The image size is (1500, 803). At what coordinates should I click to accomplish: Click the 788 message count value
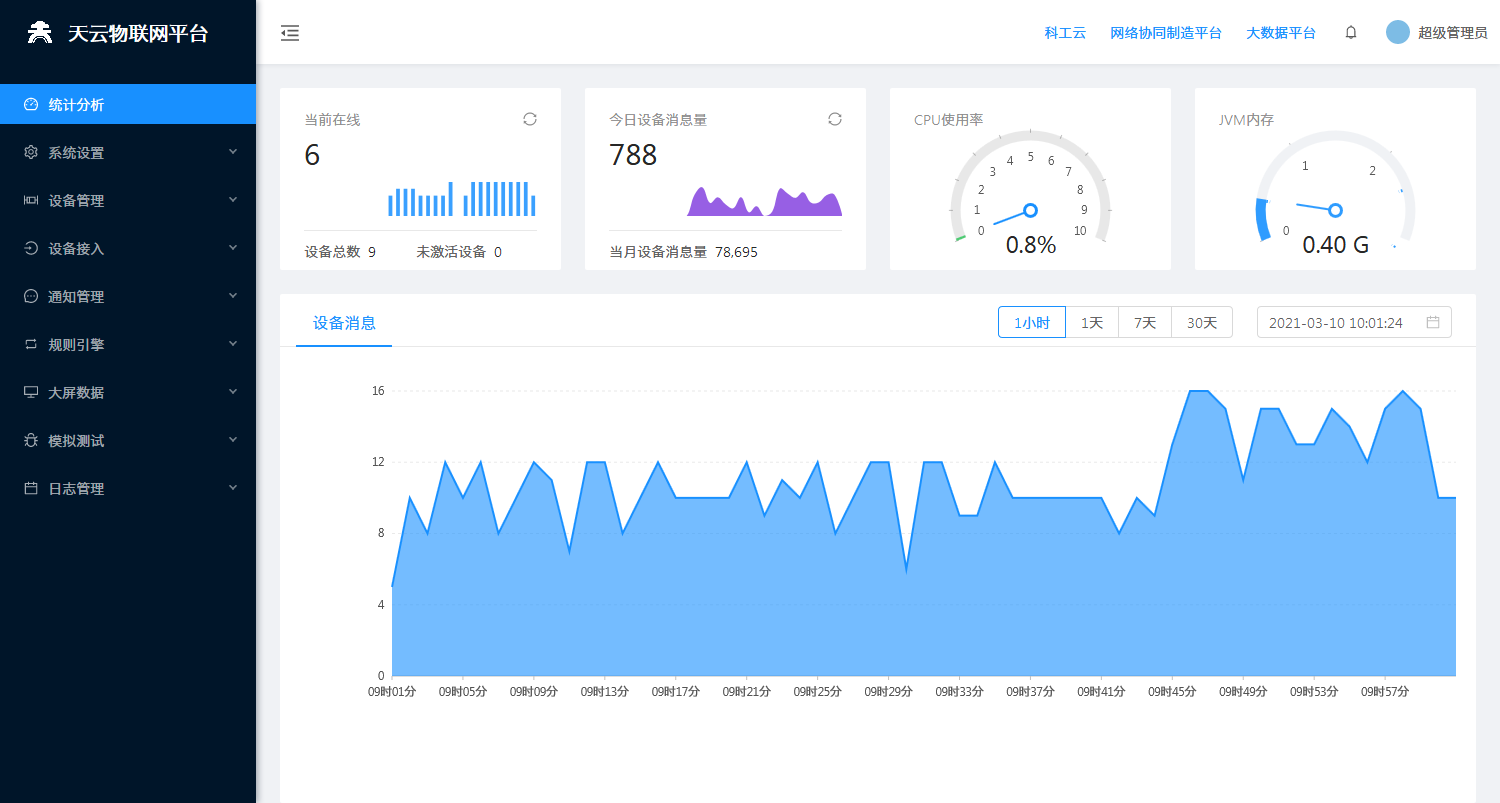coord(633,155)
